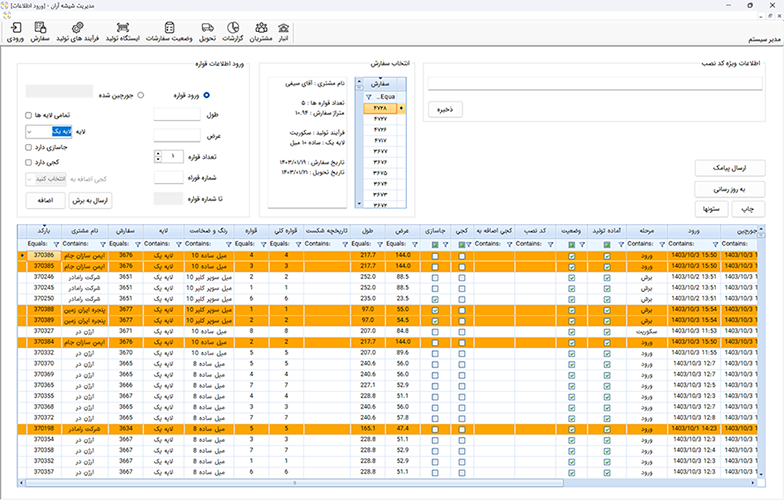Click the نام مشتری column header

[x=85, y=229]
